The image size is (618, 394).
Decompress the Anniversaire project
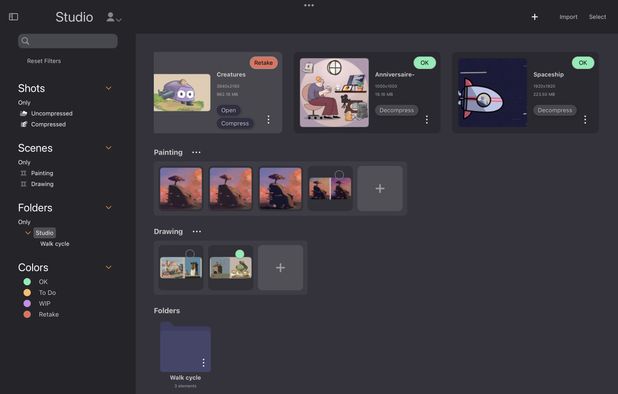(396, 110)
